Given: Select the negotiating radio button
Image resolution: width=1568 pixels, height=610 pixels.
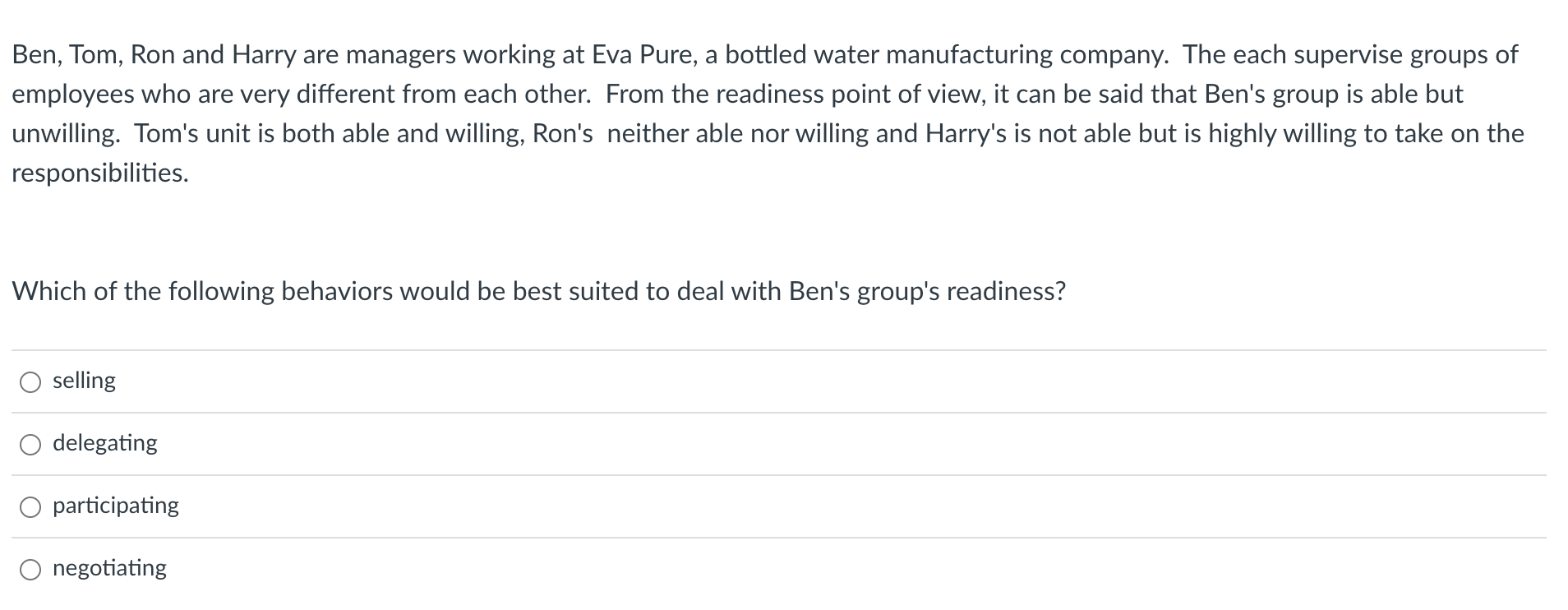Looking at the screenshot, I should 30,569.
